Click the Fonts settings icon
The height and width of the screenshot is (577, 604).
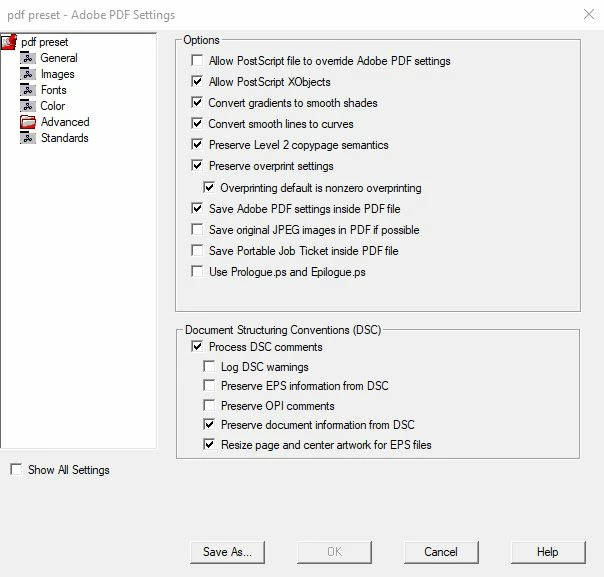(x=28, y=90)
